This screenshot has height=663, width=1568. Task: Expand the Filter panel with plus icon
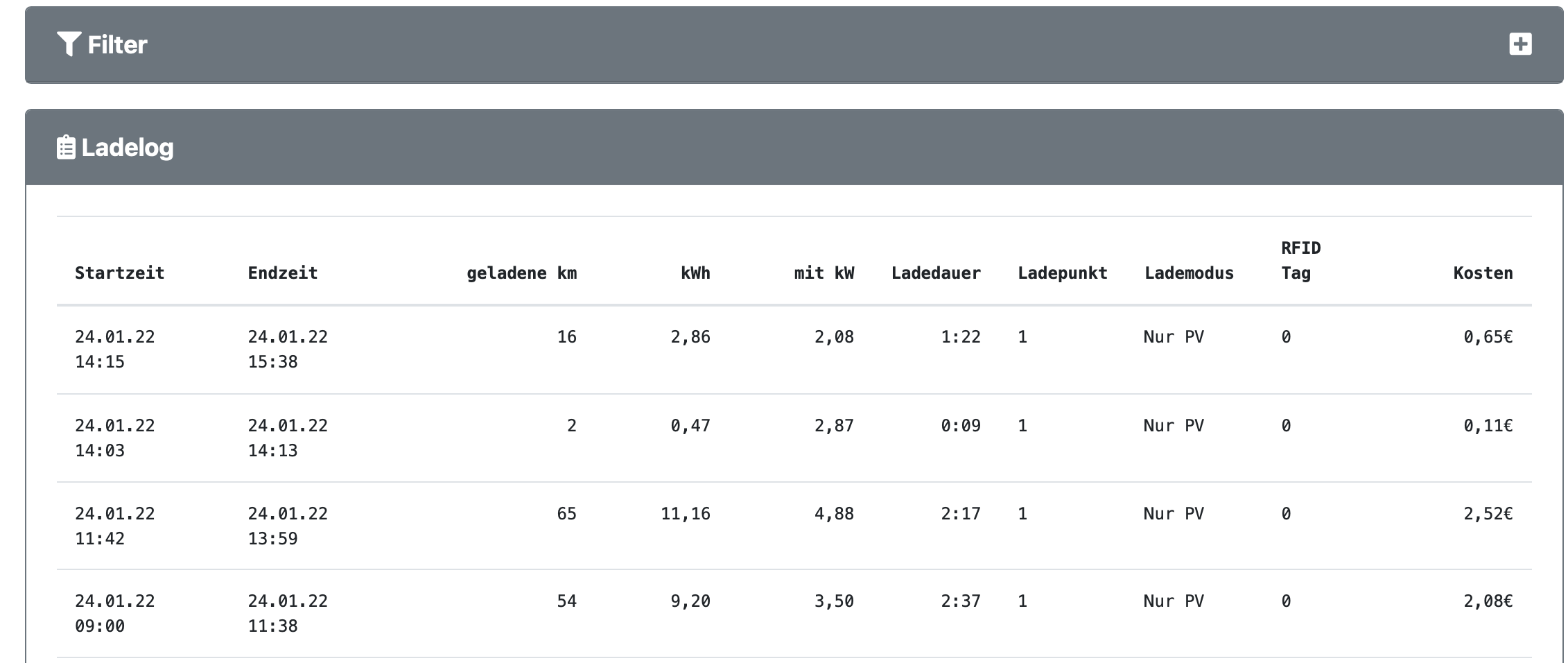pyautogui.click(x=1520, y=44)
